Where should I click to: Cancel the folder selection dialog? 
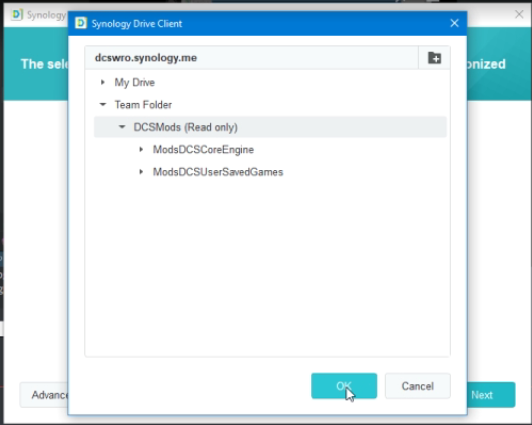(x=418, y=386)
